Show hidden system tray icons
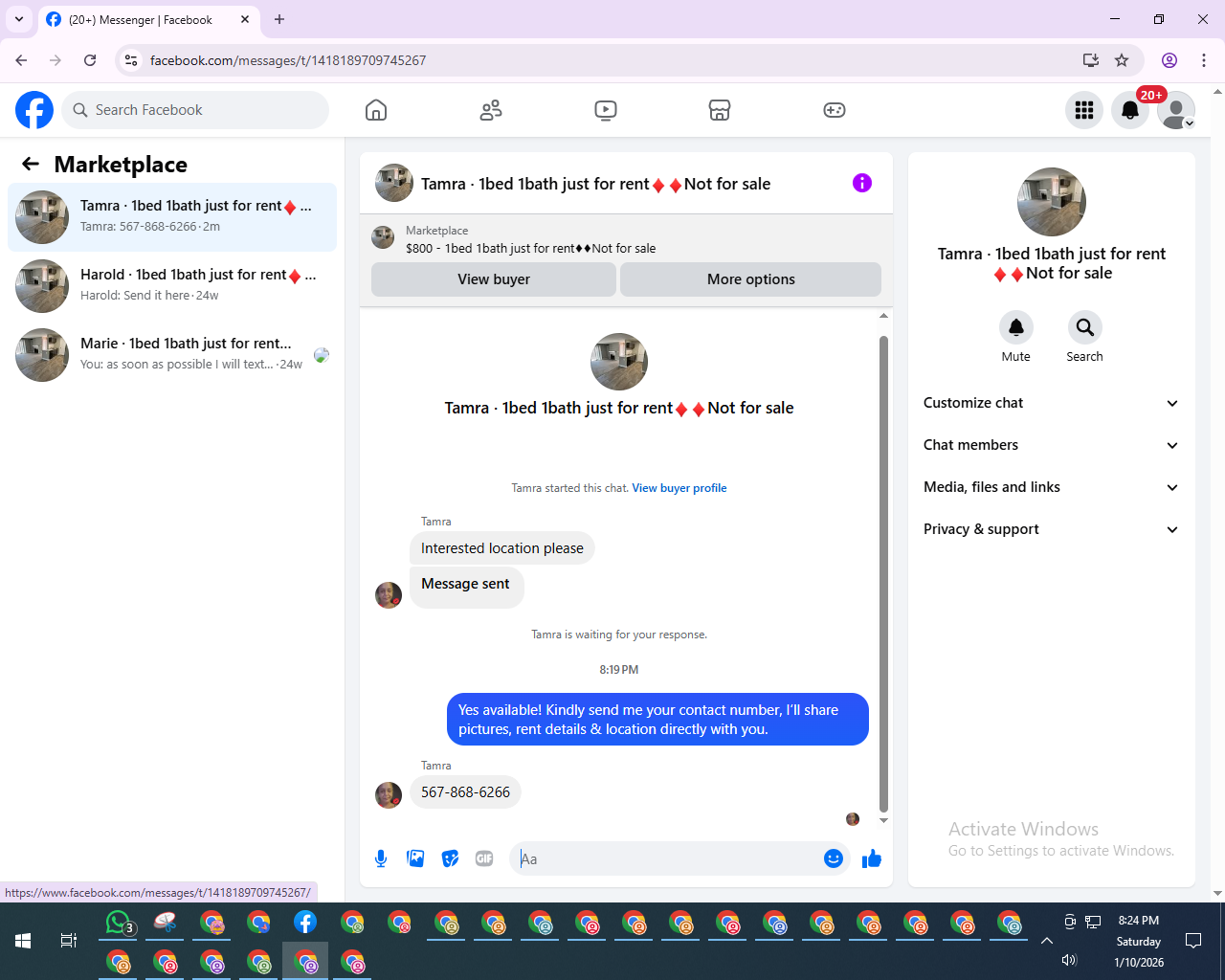This screenshot has width=1225, height=980. [x=1047, y=941]
